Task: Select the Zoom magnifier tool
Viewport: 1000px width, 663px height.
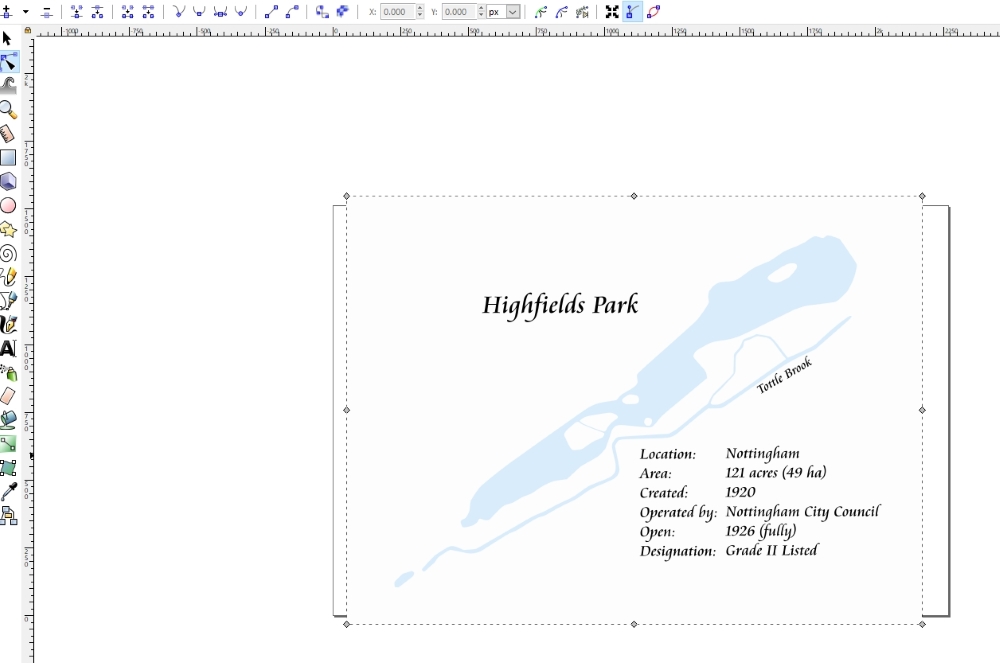Action: (x=8, y=110)
